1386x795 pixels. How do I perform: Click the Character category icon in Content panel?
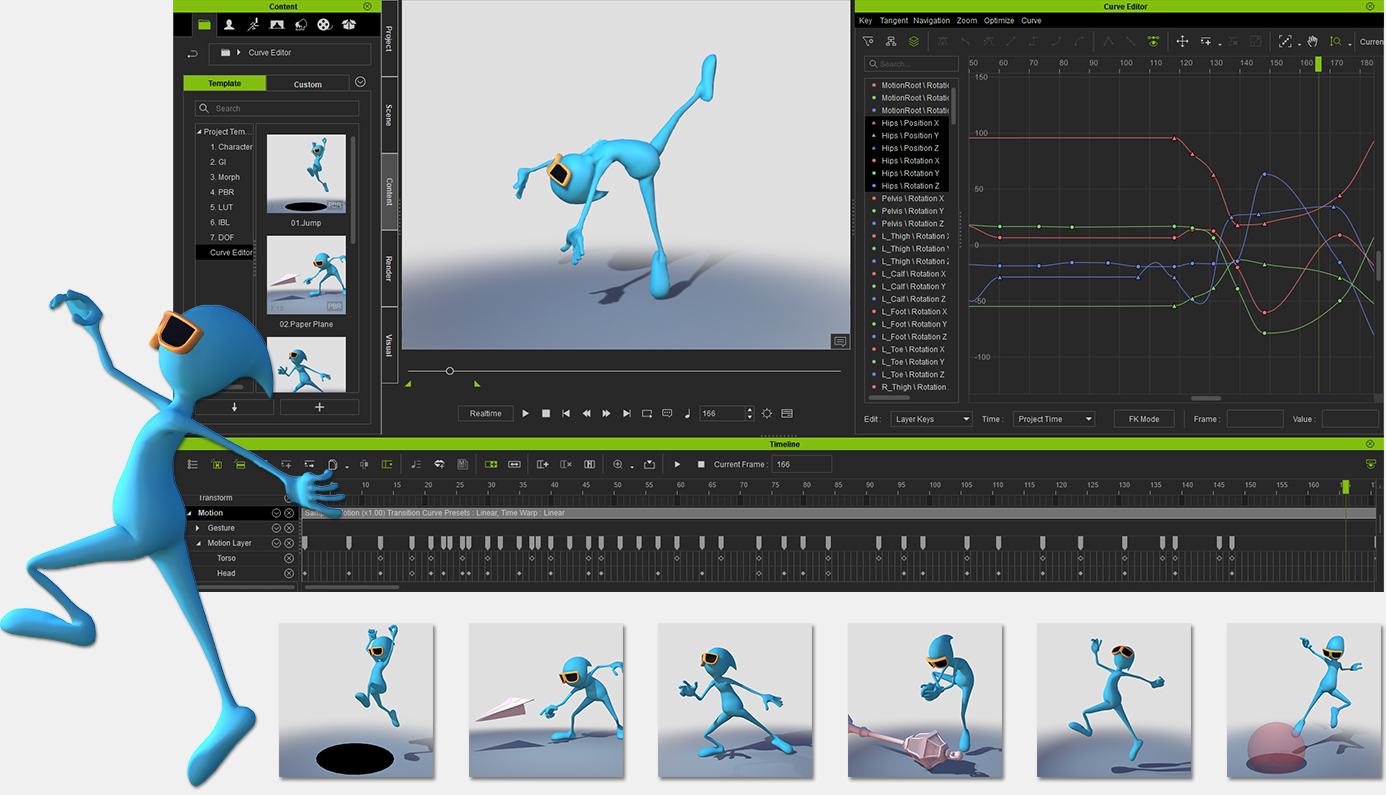(228, 24)
